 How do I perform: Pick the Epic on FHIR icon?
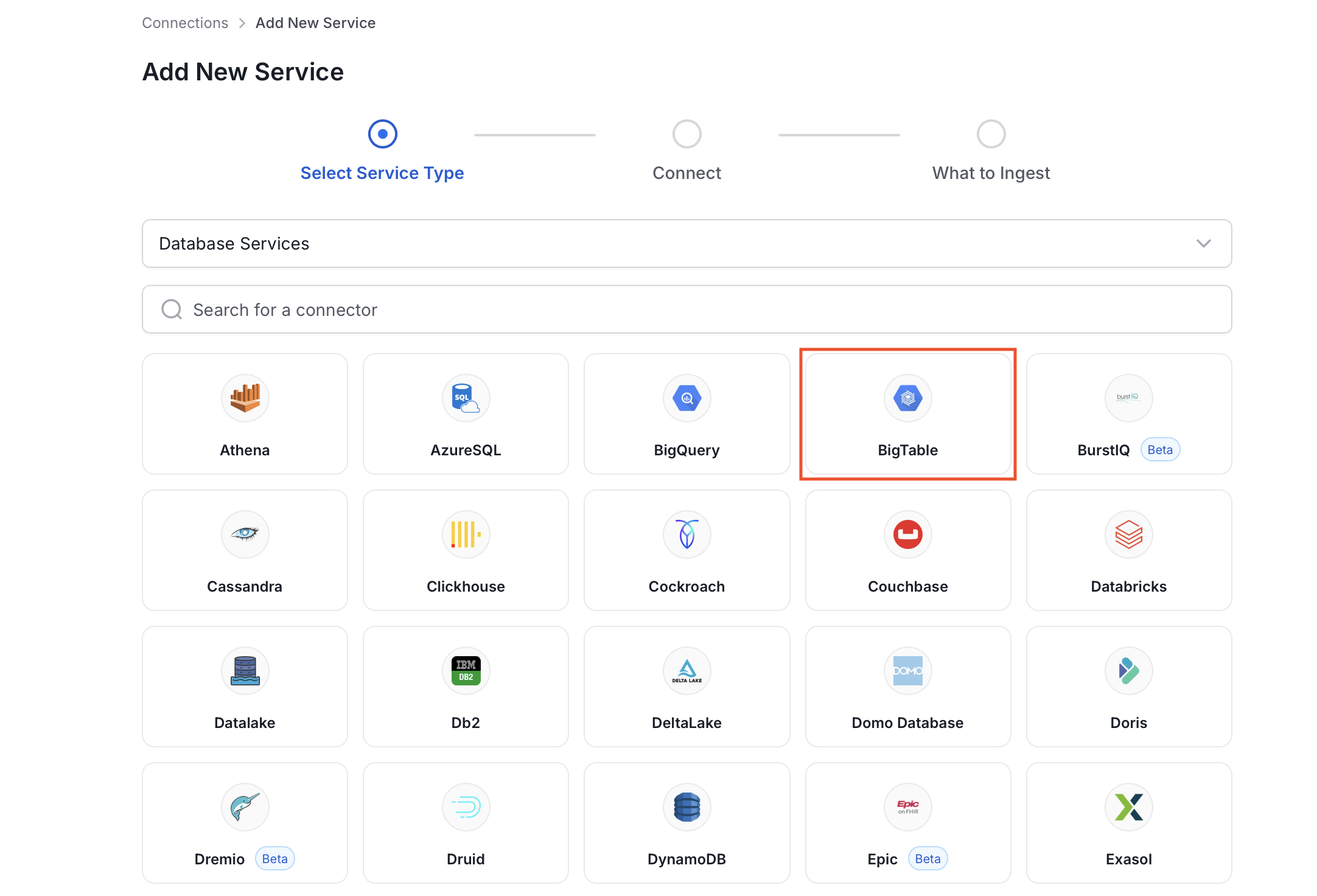pos(907,807)
